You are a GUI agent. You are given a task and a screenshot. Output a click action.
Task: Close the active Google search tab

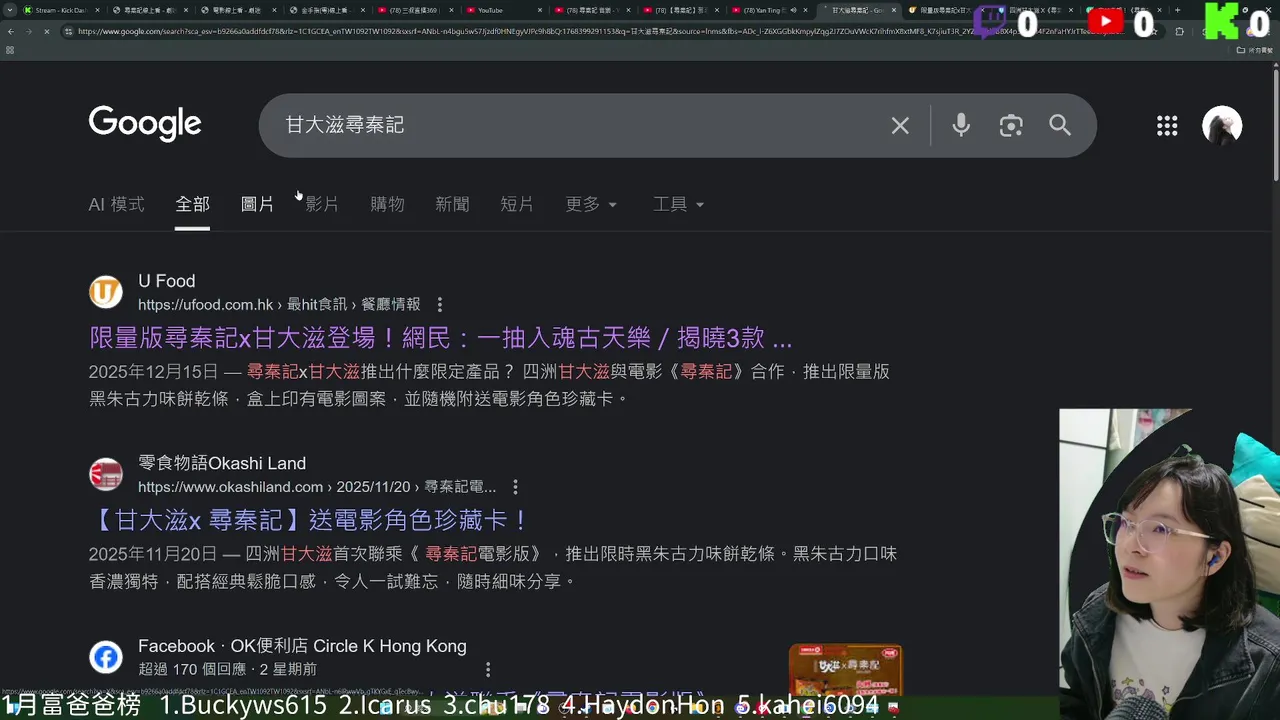pyautogui.click(x=893, y=10)
